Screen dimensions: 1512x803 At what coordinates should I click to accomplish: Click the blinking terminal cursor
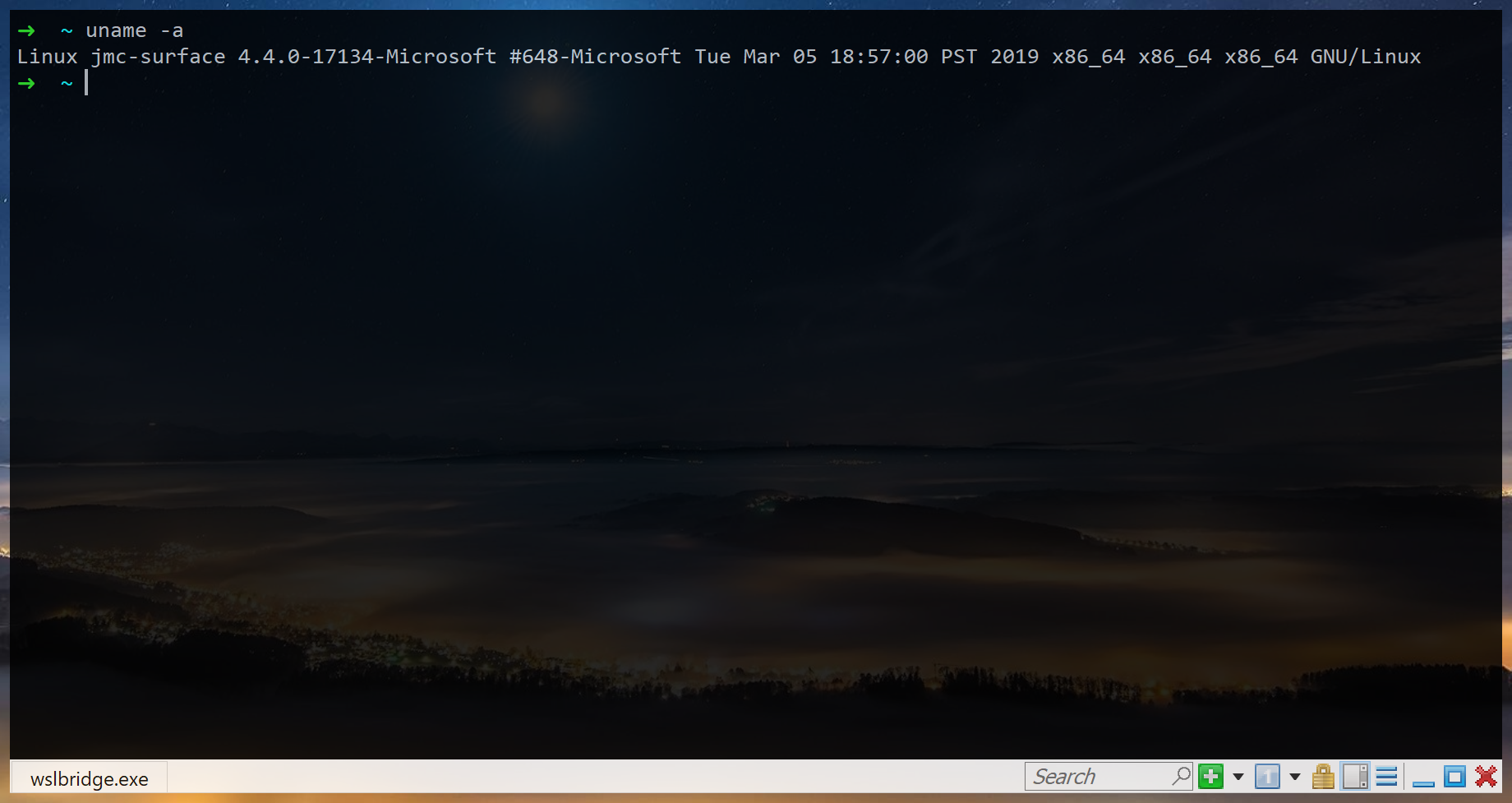click(86, 83)
